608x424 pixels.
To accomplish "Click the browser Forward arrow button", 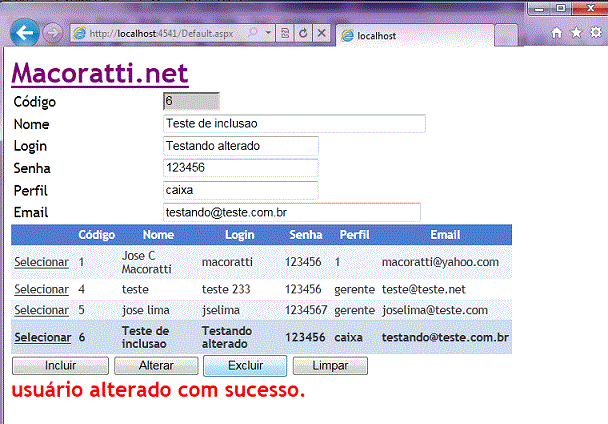I will (52, 33).
